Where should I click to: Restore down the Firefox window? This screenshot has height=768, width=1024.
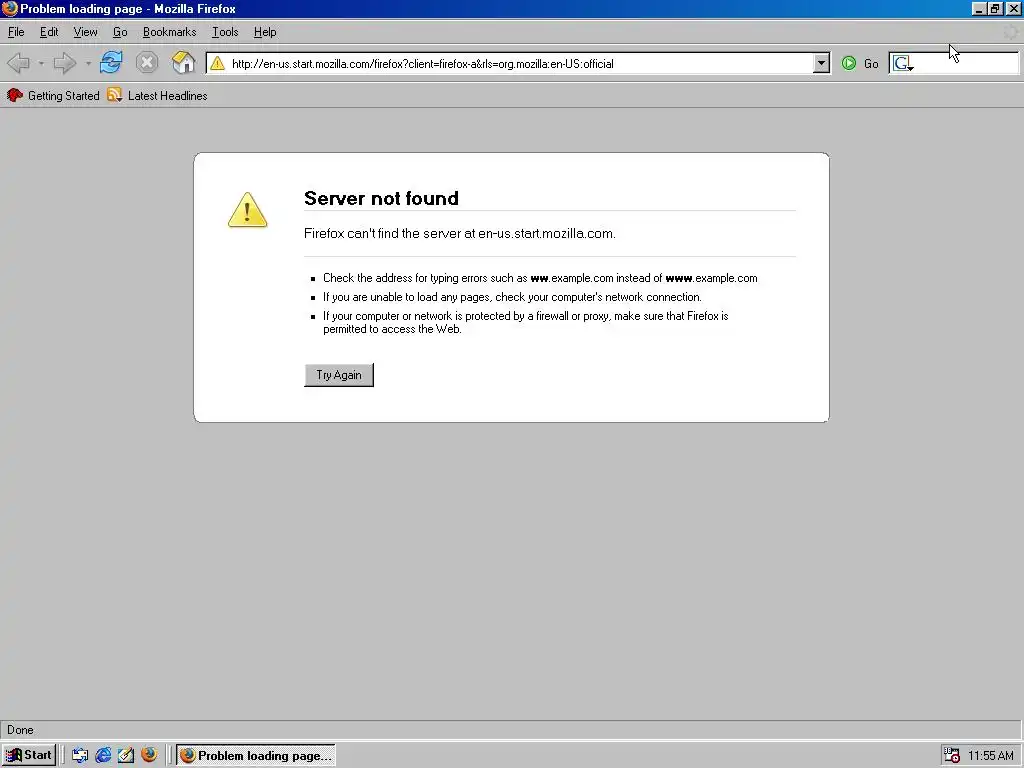[x=995, y=8]
